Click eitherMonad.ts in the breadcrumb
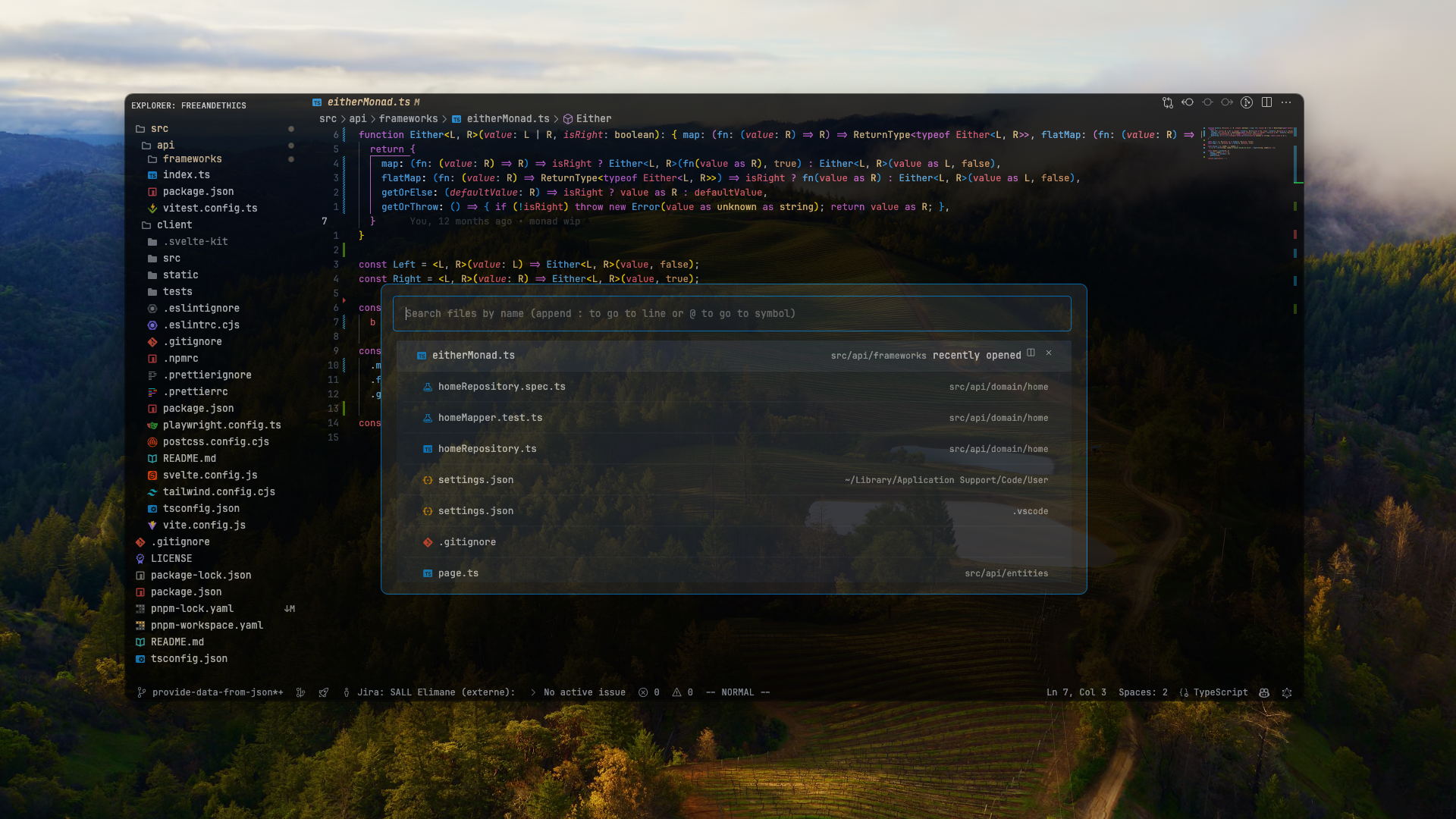 tap(500, 119)
